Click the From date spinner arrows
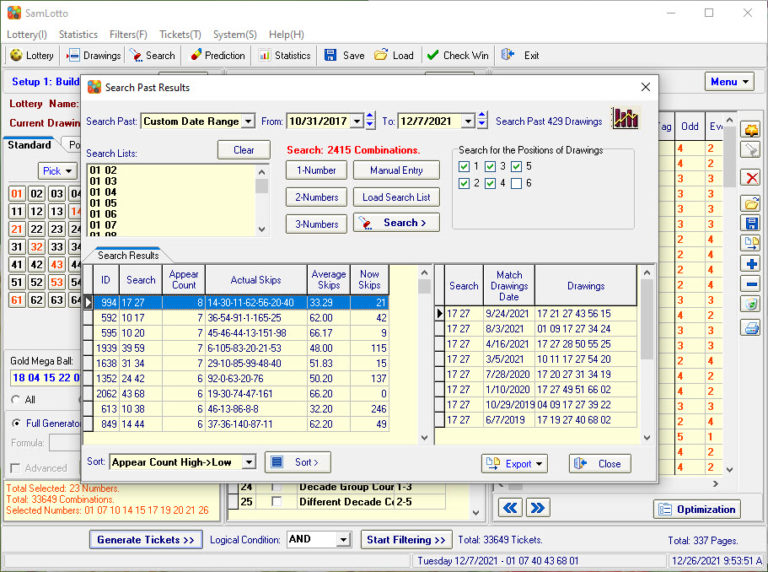Image resolution: width=768 pixels, height=572 pixels. coord(370,121)
